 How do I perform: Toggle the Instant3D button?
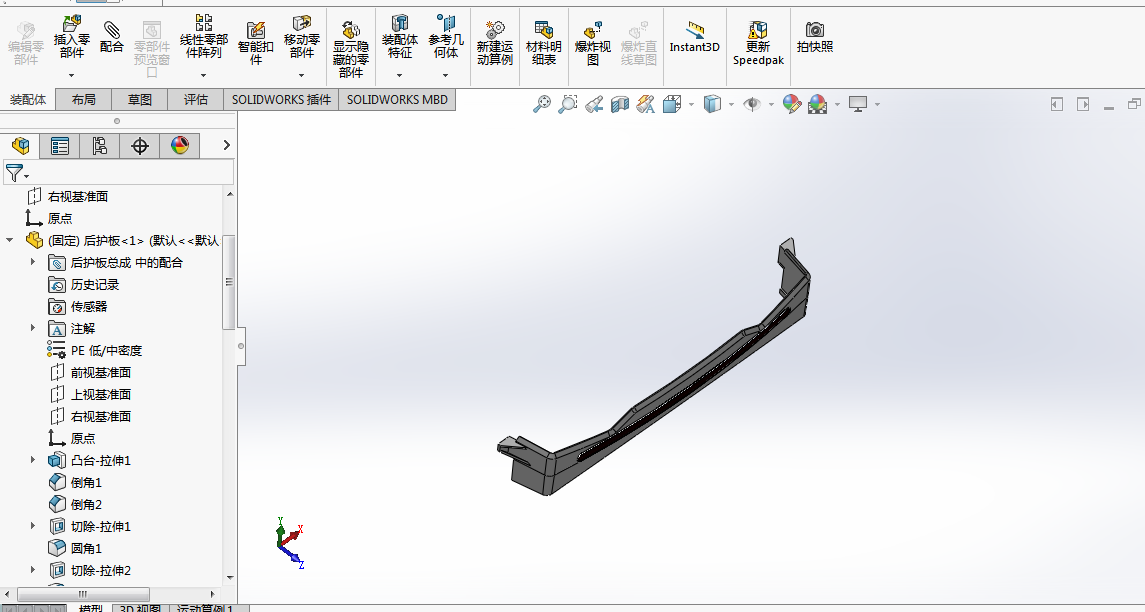(x=694, y=37)
